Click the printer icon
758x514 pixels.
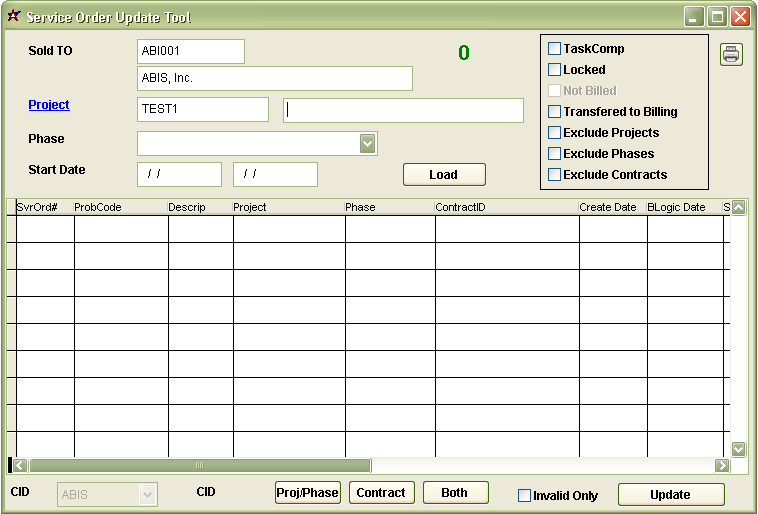pos(731,55)
